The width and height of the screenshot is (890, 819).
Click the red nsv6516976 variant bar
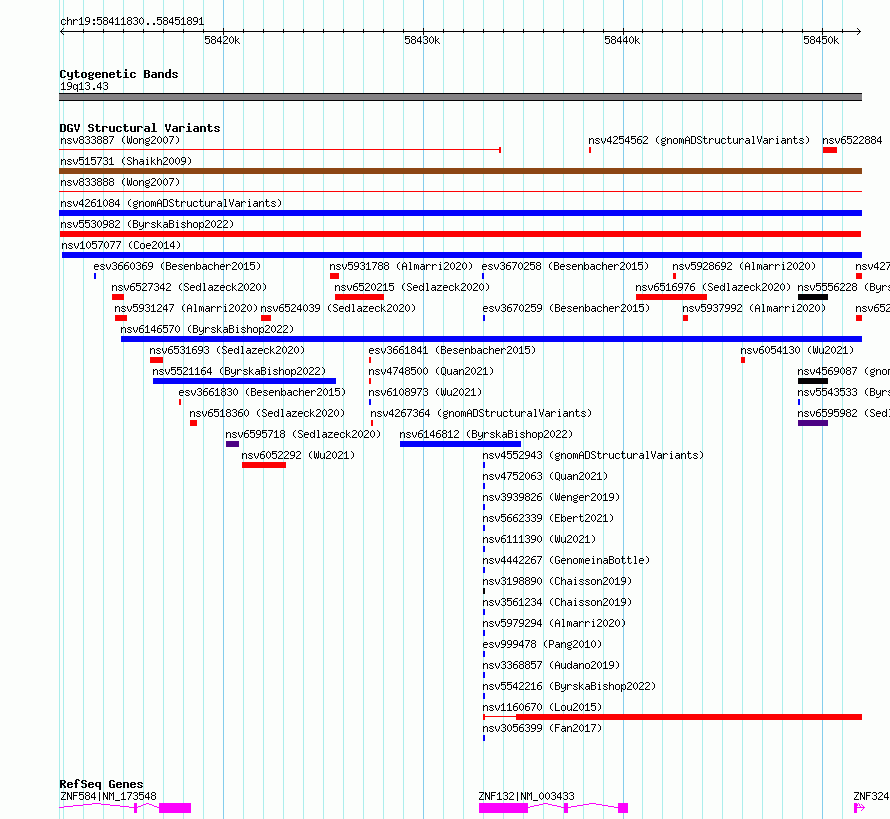coord(671,297)
